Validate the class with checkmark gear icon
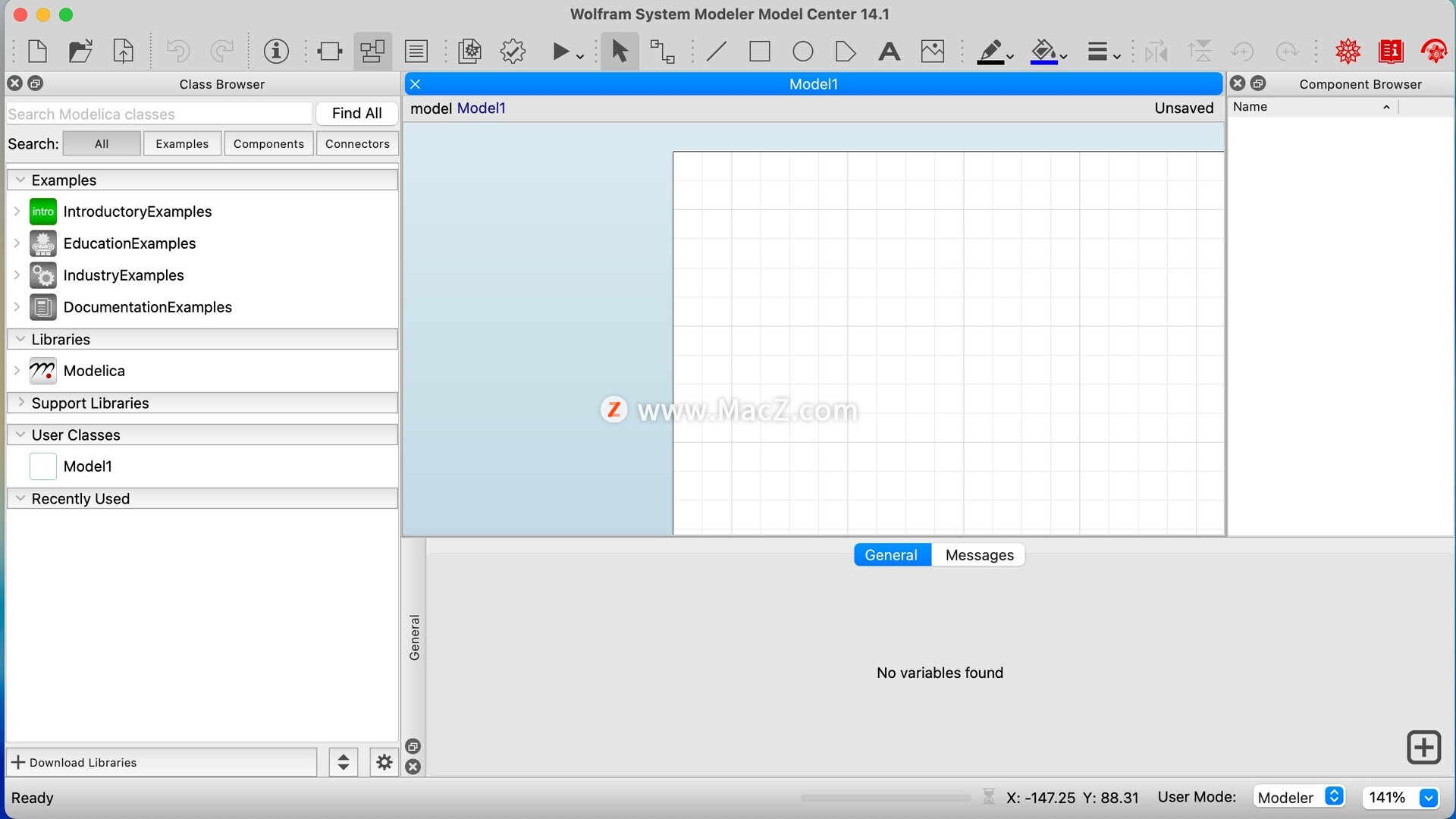 [x=513, y=52]
